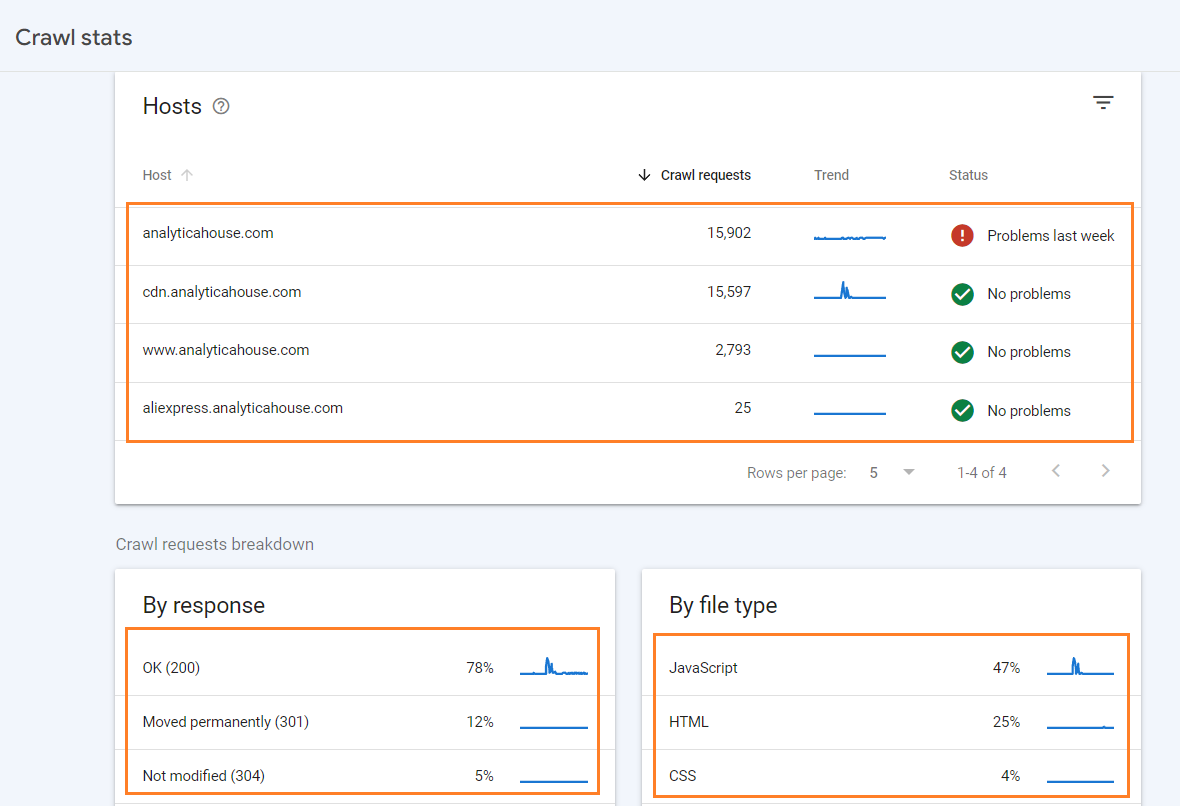Open the Moved permanently (301) row
1180x806 pixels.
[364, 722]
